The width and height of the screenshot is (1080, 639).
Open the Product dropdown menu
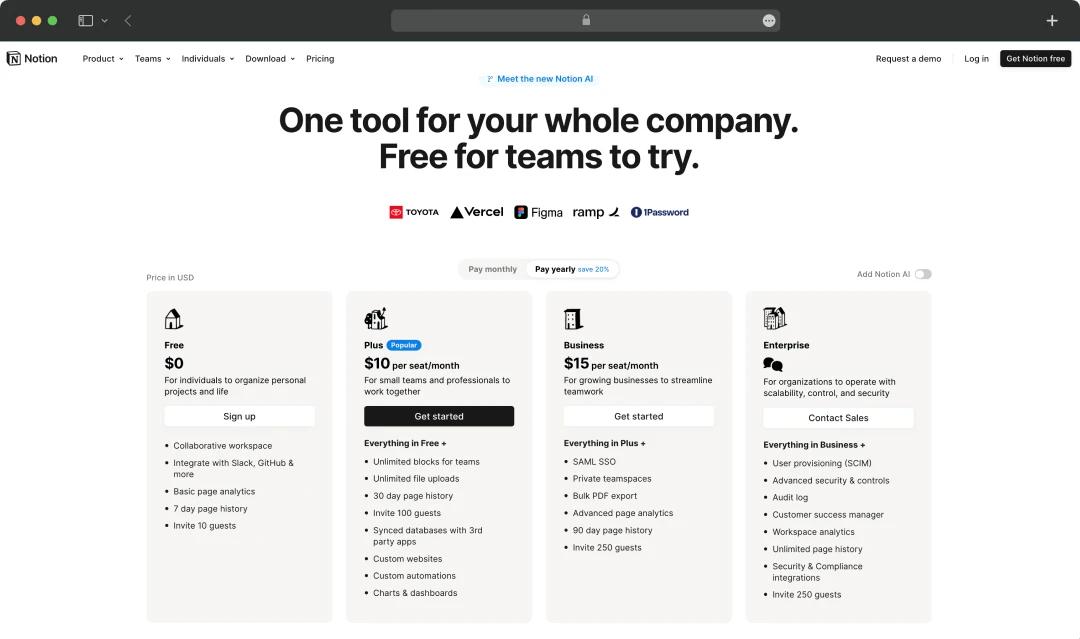(101, 58)
